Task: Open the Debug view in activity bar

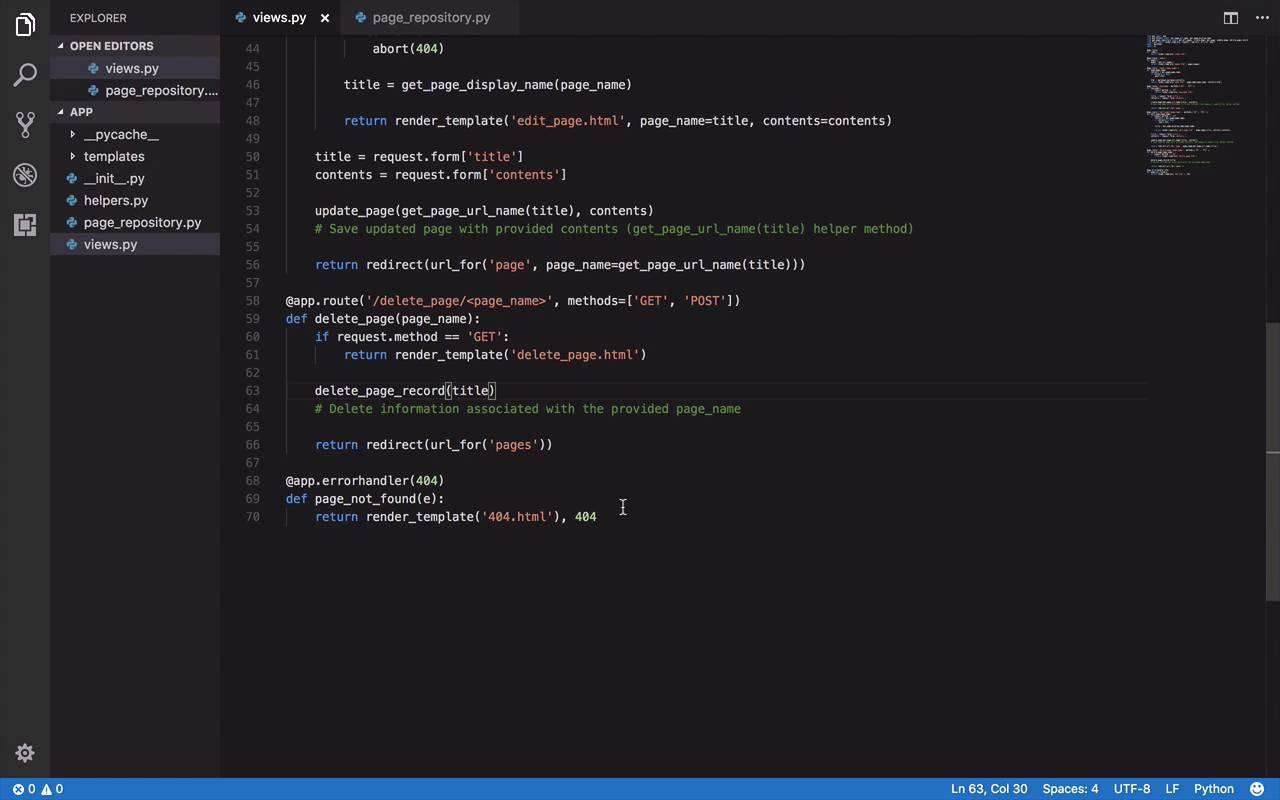Action: [x=25, y=174]
